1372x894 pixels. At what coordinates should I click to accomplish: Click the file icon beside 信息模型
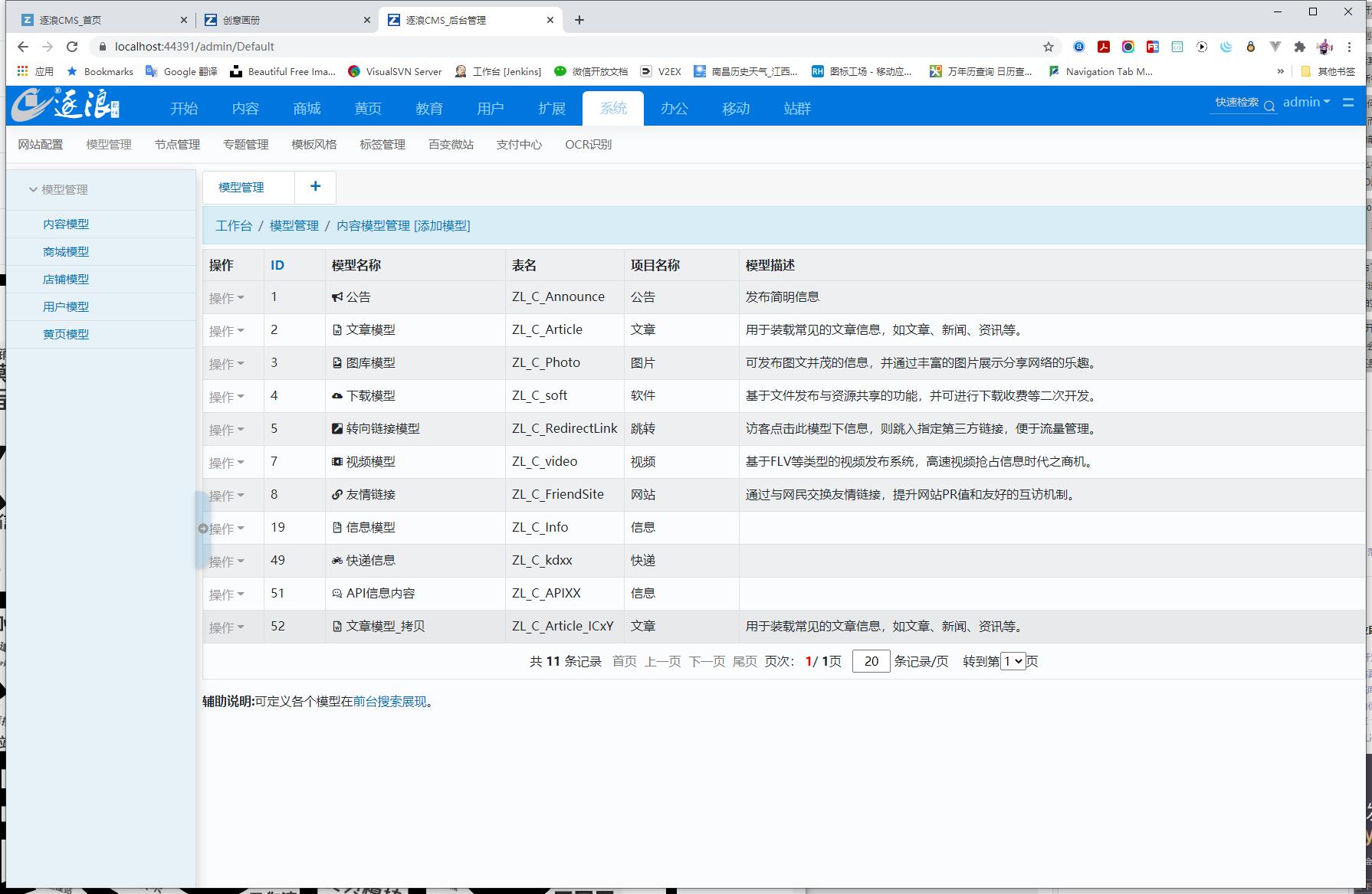click(x=336, y=528)
